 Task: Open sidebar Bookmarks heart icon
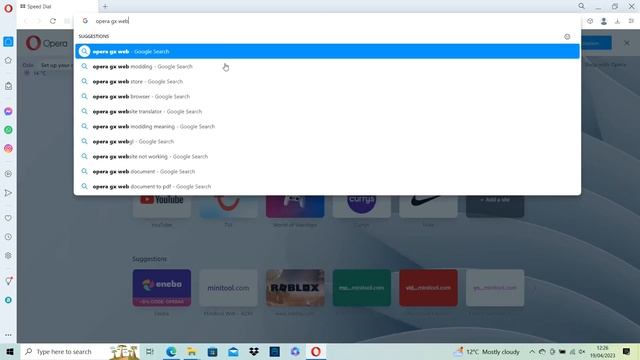[8, 218]
